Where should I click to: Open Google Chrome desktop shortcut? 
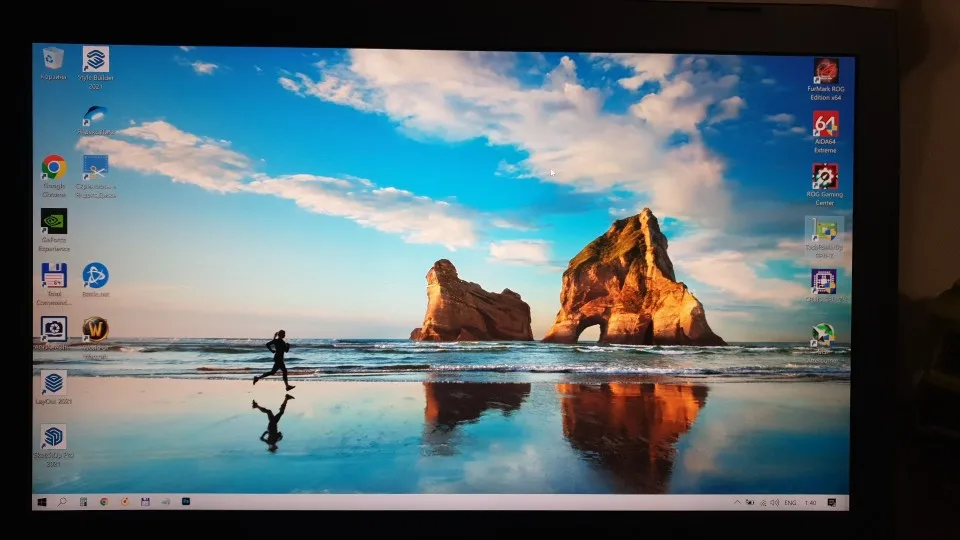click(x=54, y=176)
